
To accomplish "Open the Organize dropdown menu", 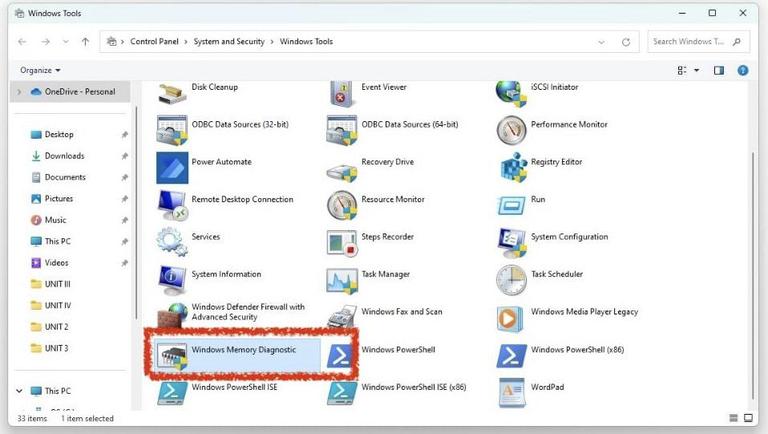I will point(40,70).
